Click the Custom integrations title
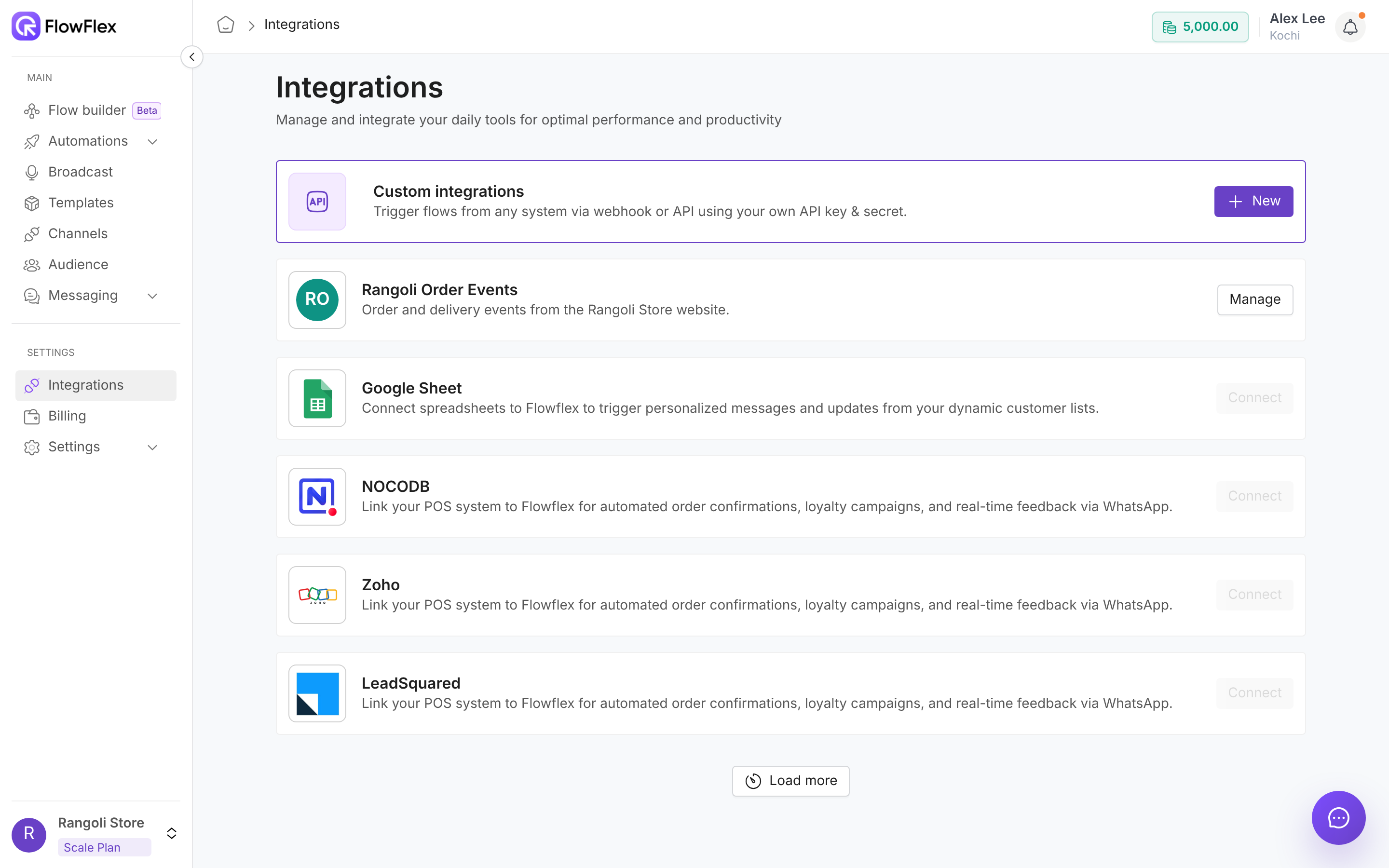This screenshot has height=868, width=1389. point(448,191)
